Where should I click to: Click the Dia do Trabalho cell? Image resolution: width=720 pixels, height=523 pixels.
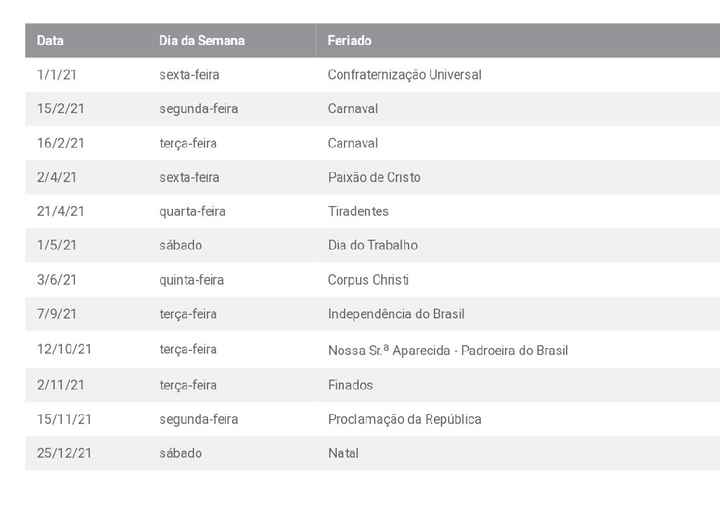point(373,245)
